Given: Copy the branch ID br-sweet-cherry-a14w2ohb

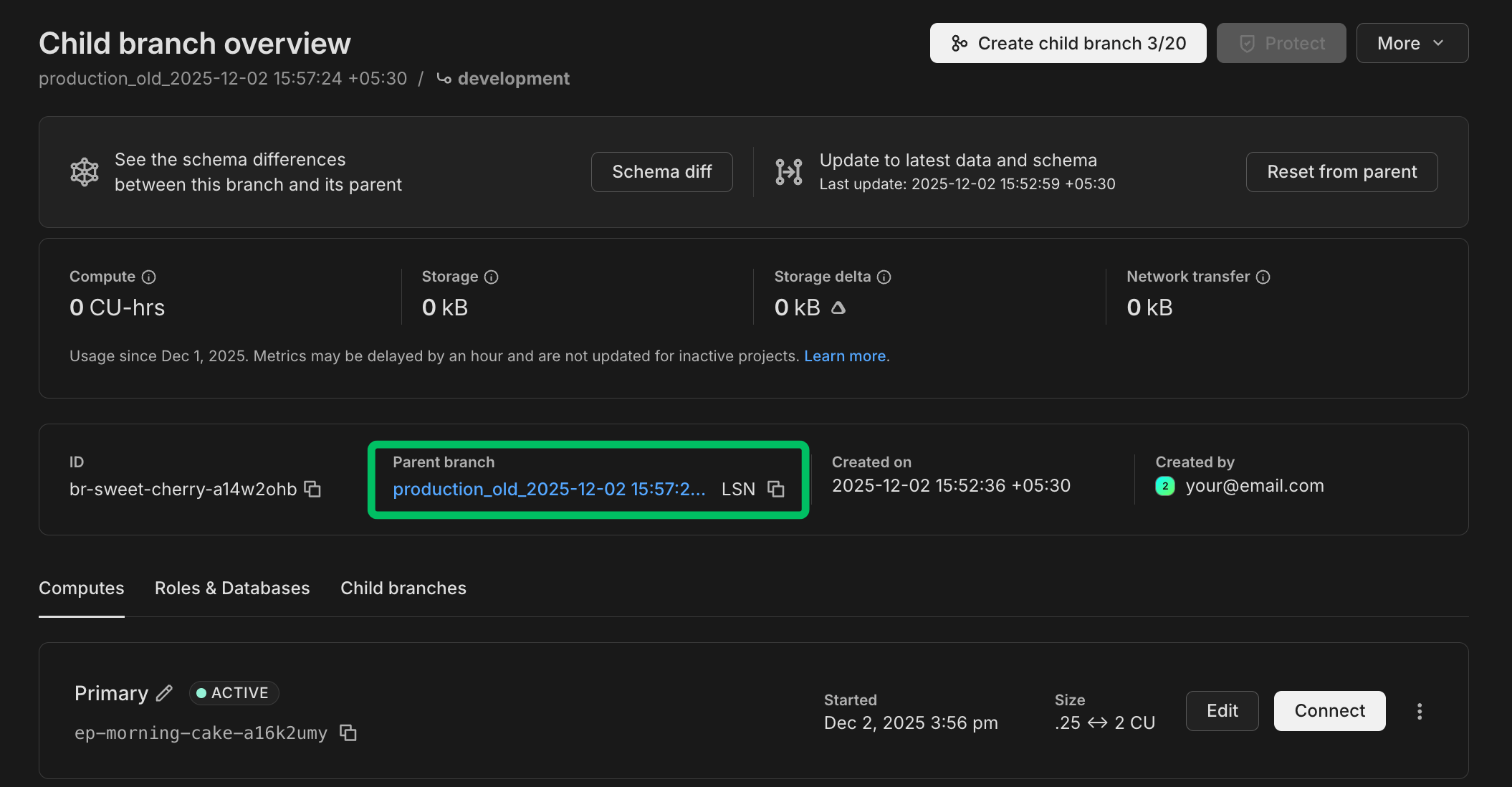Looking at the screenshot, I should (312, 489).
